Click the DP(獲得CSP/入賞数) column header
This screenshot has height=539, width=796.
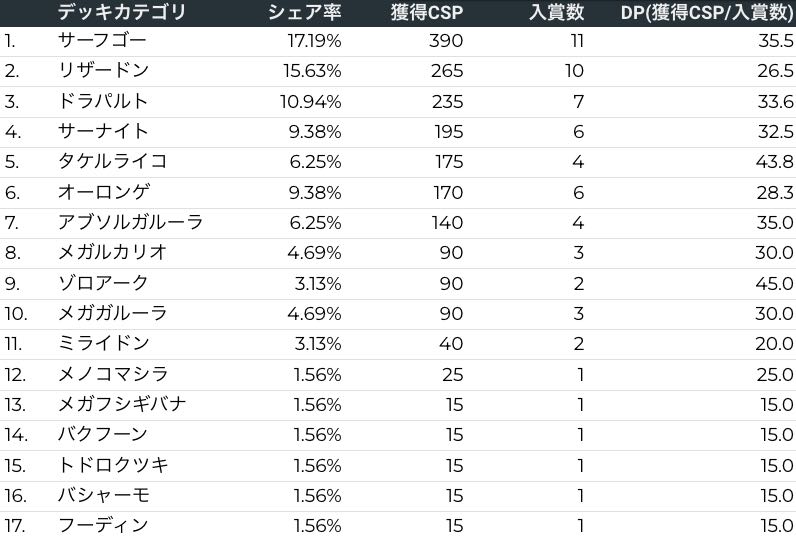pos(707,12)
